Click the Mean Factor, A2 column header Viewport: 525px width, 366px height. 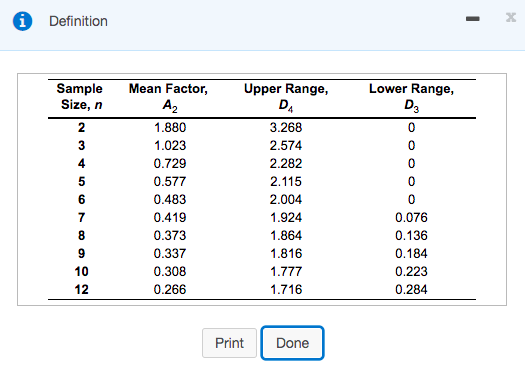point(168,97)
